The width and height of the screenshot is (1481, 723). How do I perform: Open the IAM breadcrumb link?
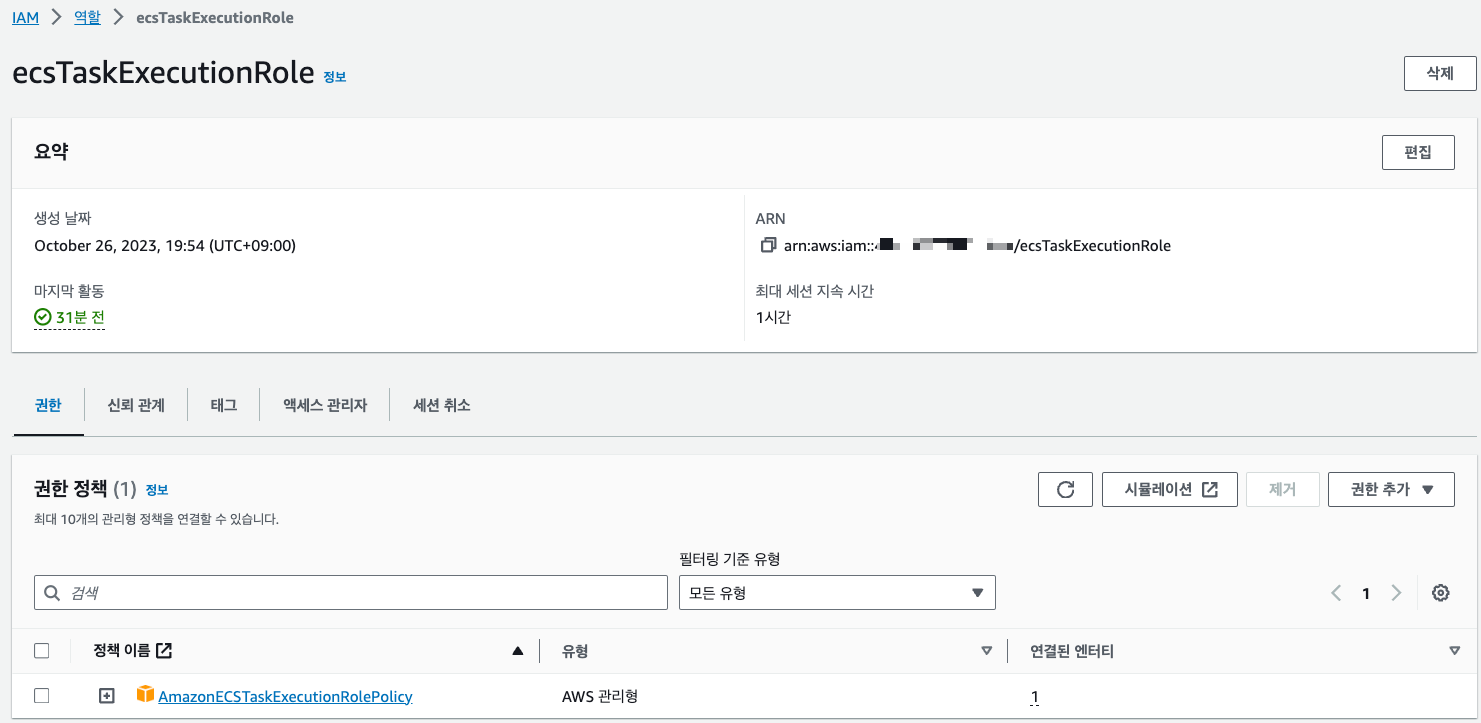tap(26, 18)
